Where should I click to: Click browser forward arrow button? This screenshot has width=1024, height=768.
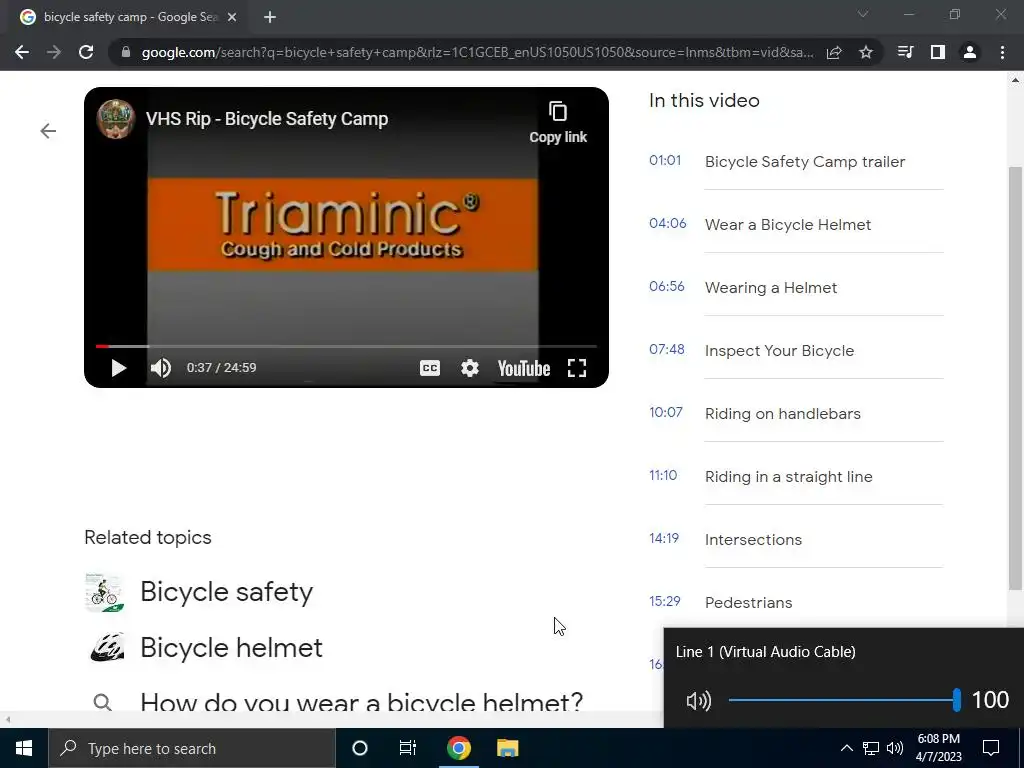point(54,52)
